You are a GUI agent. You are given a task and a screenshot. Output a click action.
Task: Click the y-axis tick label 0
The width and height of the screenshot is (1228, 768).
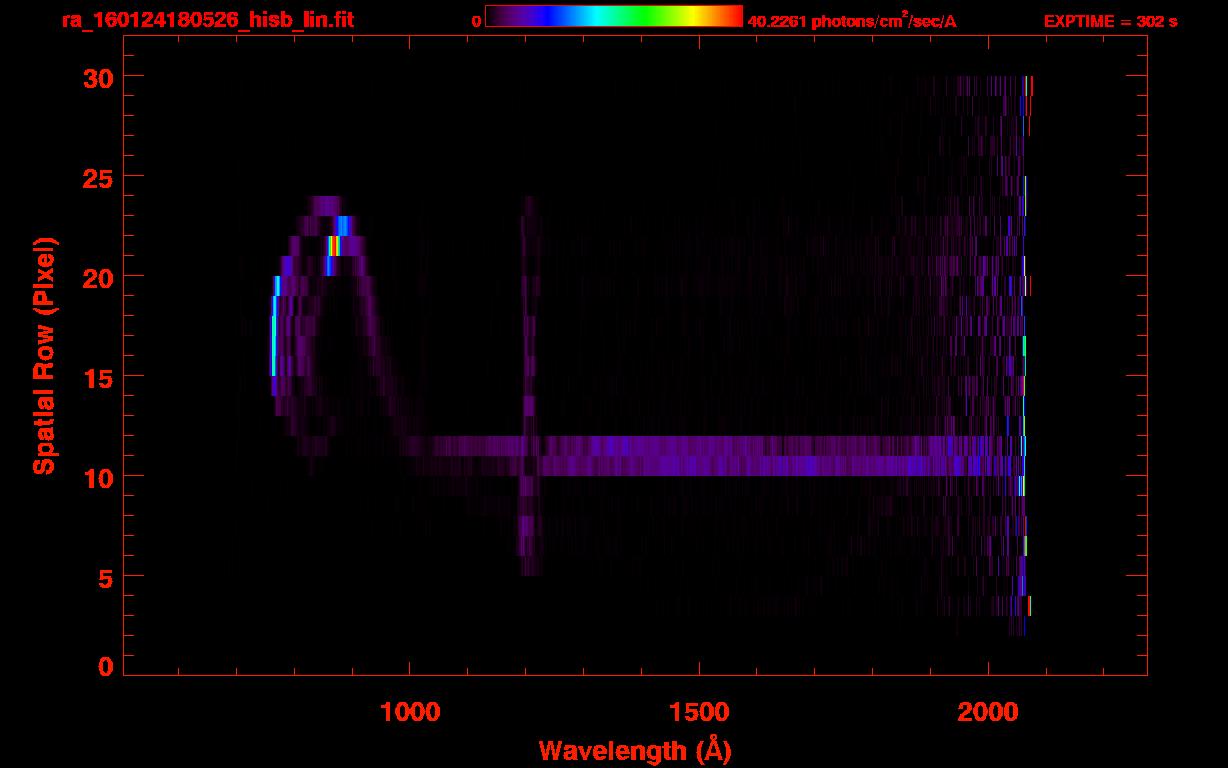point(105,666)
